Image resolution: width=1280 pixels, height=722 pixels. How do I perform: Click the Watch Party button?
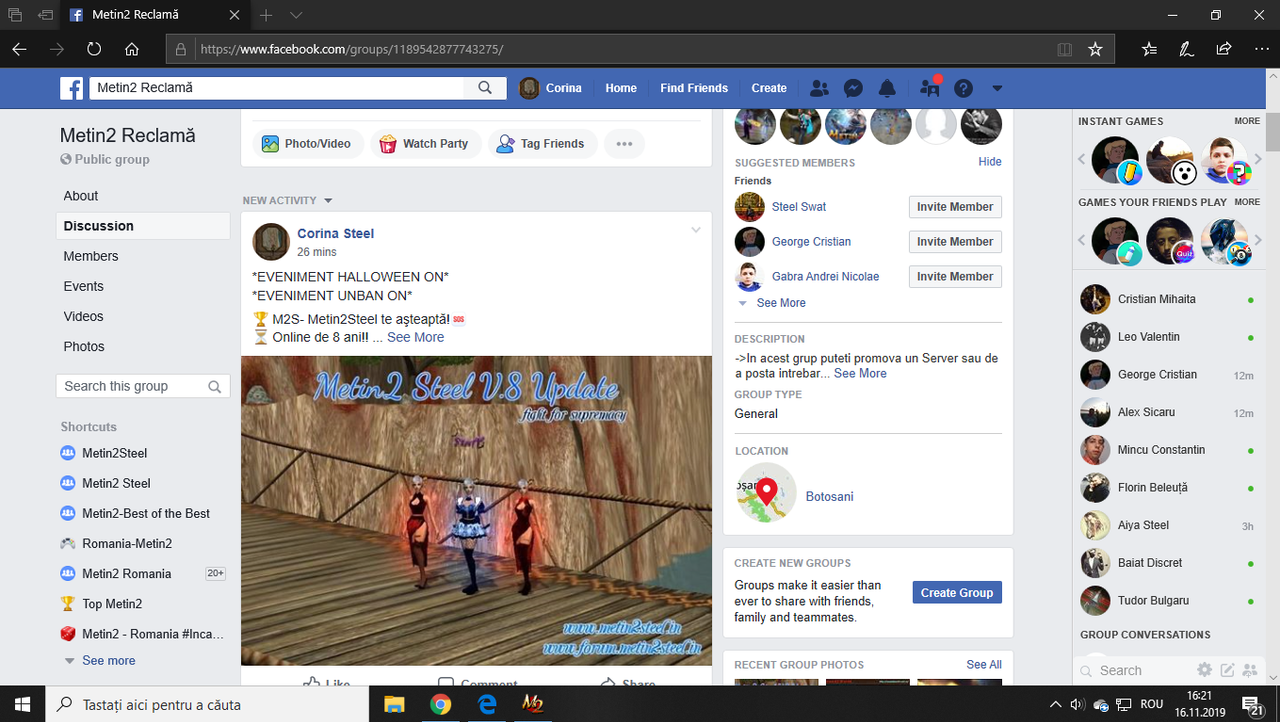pyautogui.click(x=425, y=144)
